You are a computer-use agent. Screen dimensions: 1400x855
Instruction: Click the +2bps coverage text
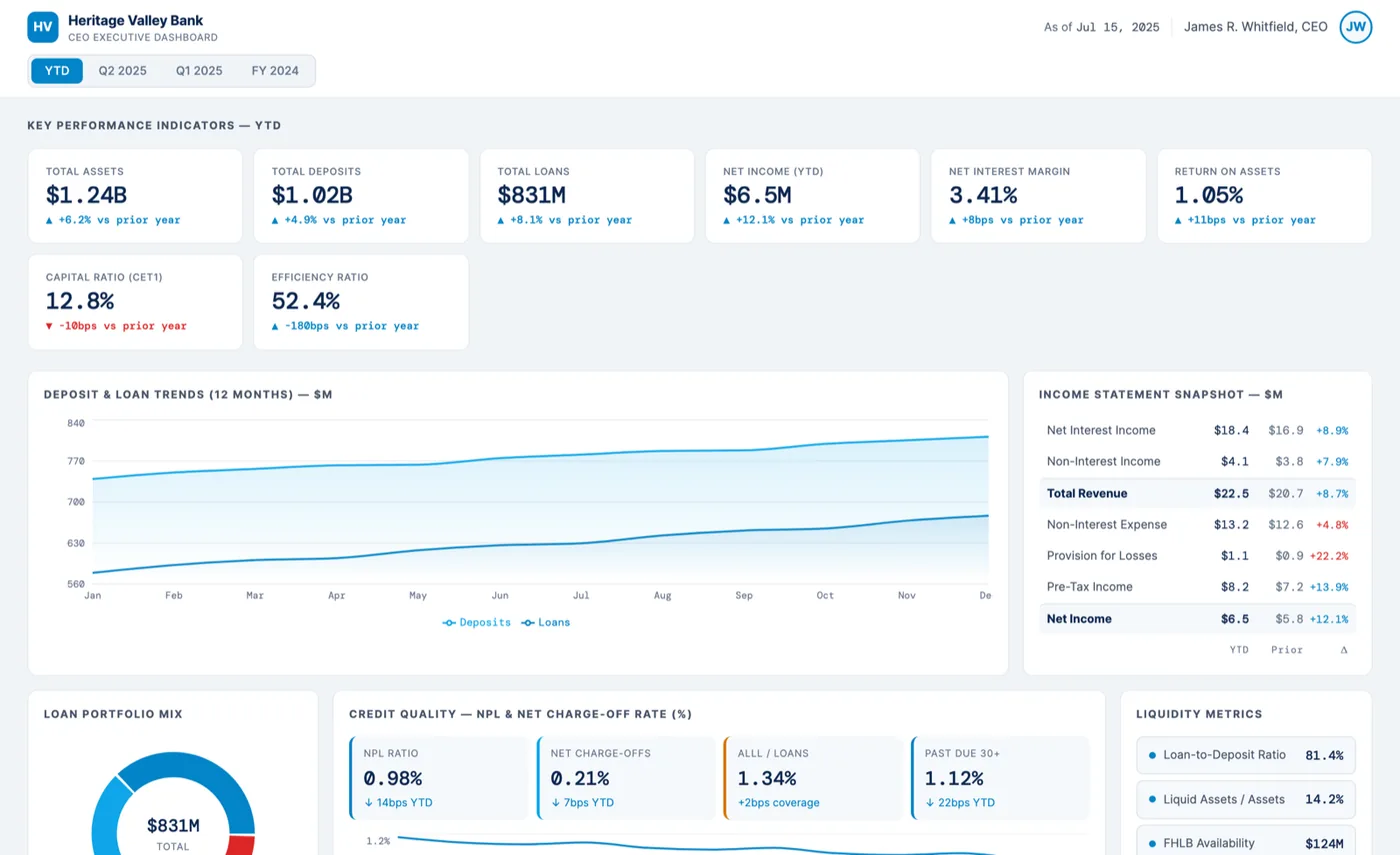point(778,802)
